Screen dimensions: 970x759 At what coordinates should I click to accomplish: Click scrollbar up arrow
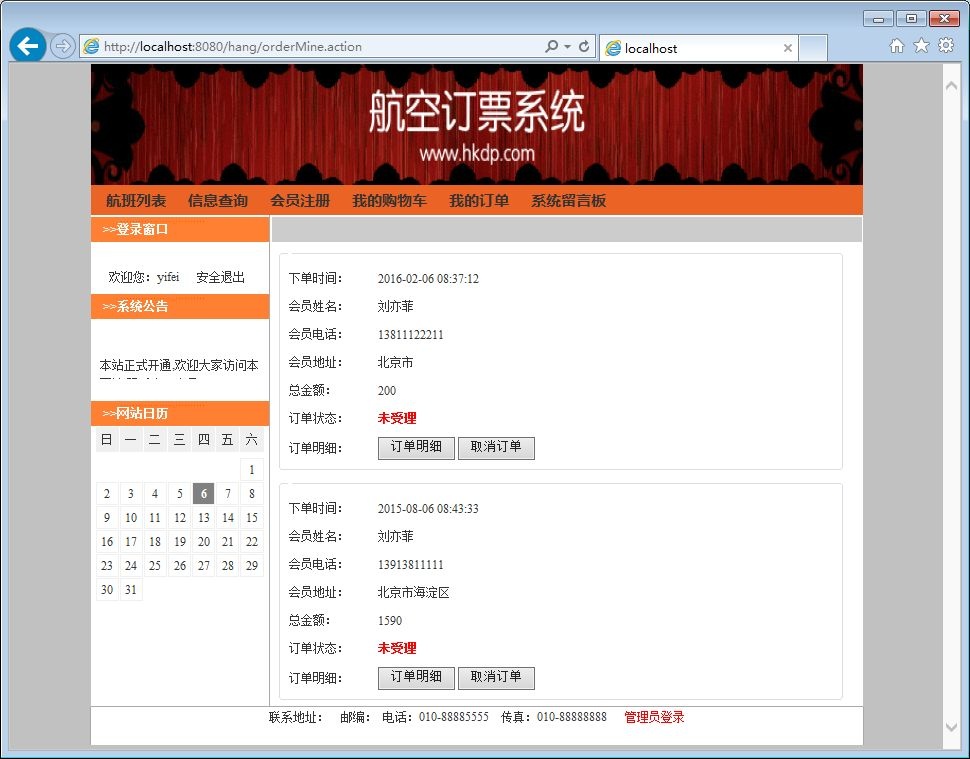click(951, 86)
